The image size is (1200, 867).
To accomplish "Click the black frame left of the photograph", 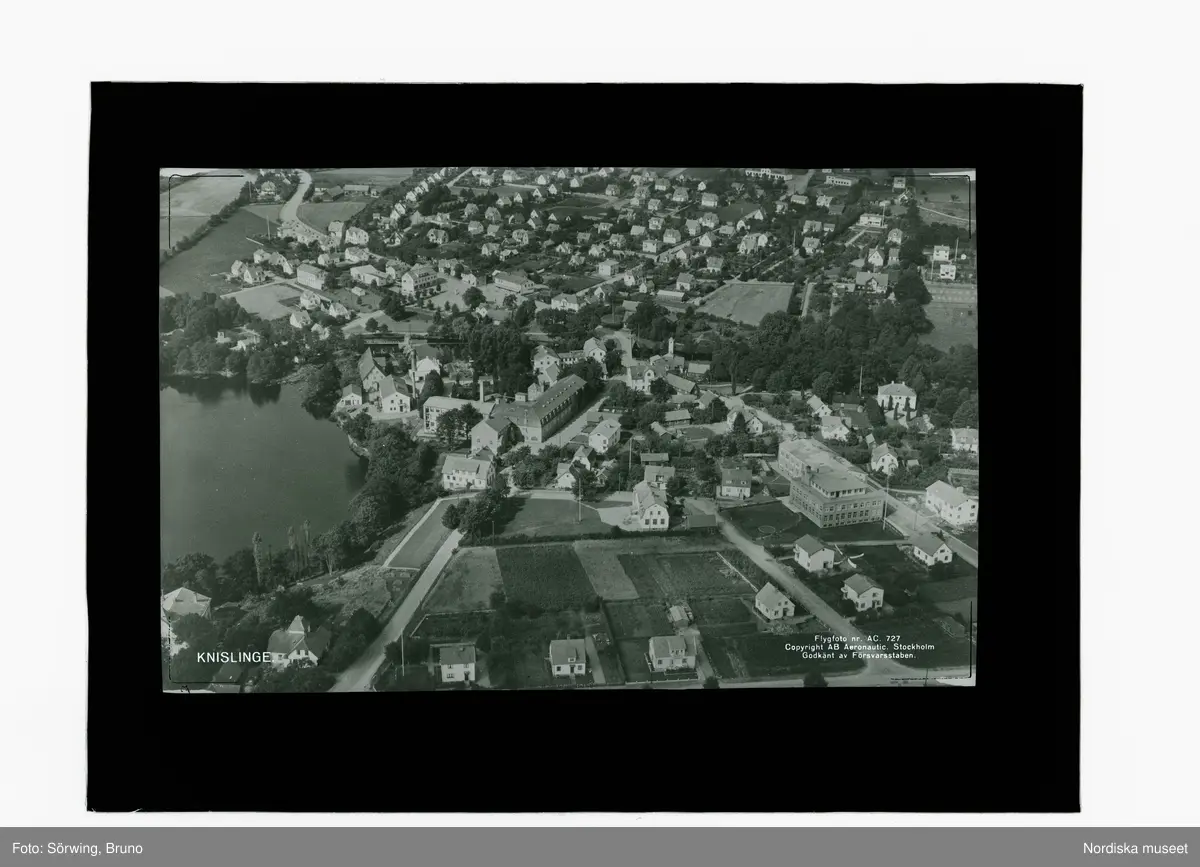I will (124, 440).
